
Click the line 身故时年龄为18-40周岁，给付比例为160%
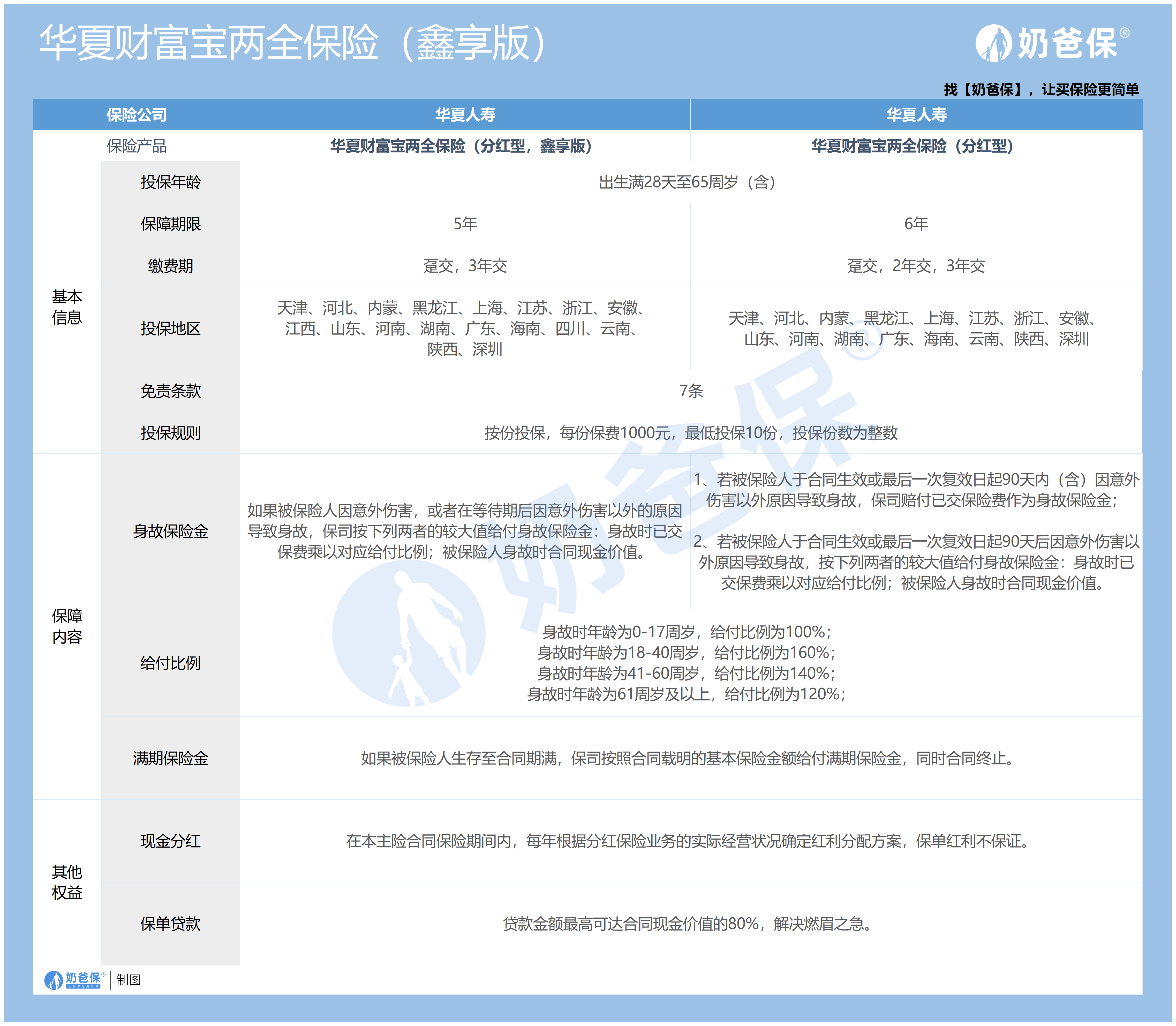point(687,653)
